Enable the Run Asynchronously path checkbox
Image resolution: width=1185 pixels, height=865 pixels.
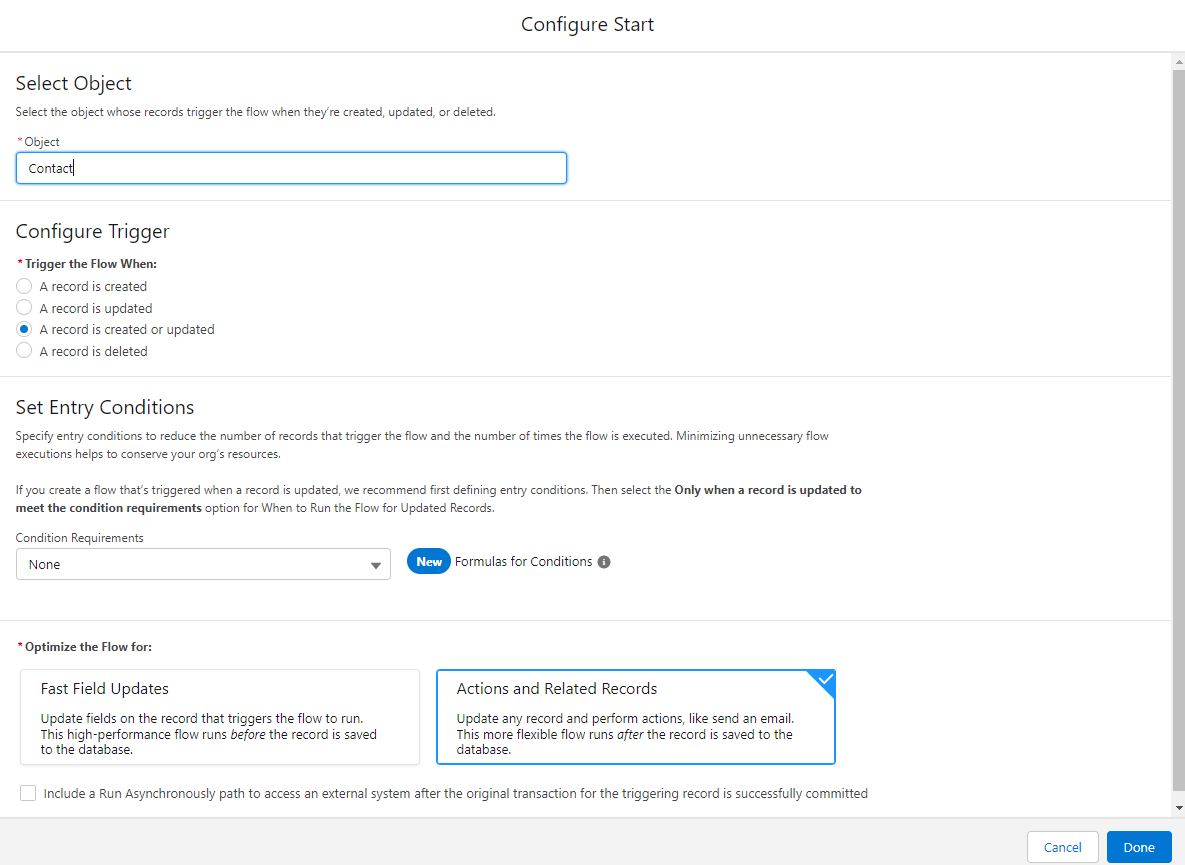pyautogui.click(x=28, y=794)
